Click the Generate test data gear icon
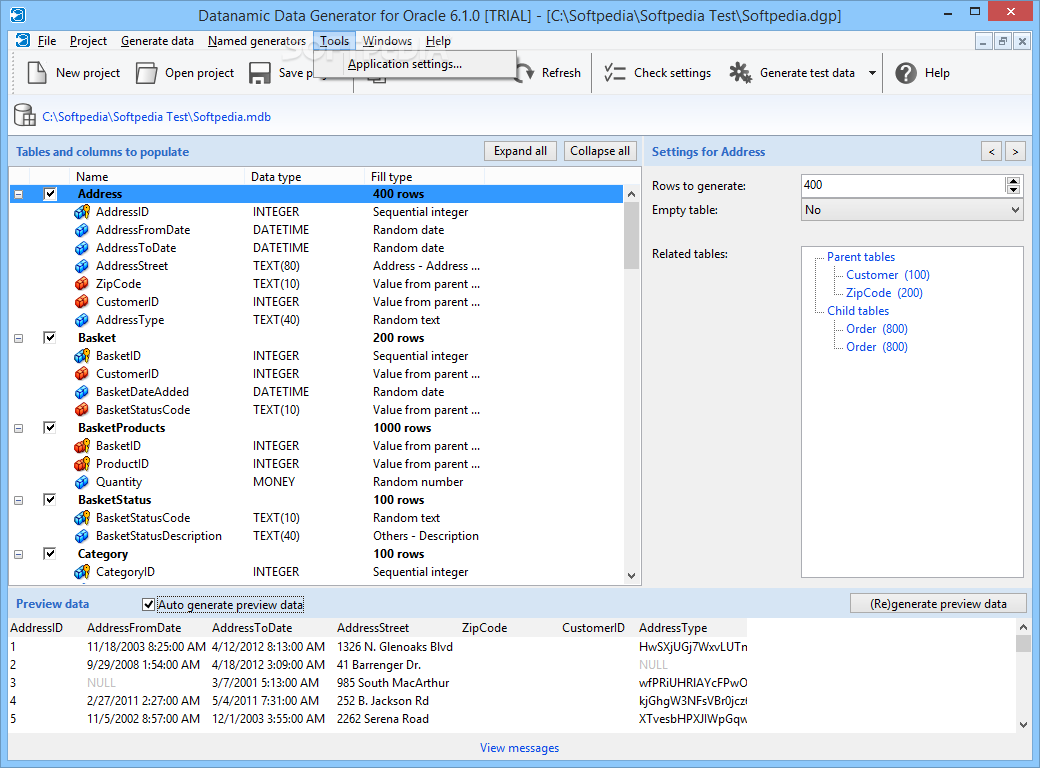The height and width of the screenshot is (768, 1040). click(740, 73)
